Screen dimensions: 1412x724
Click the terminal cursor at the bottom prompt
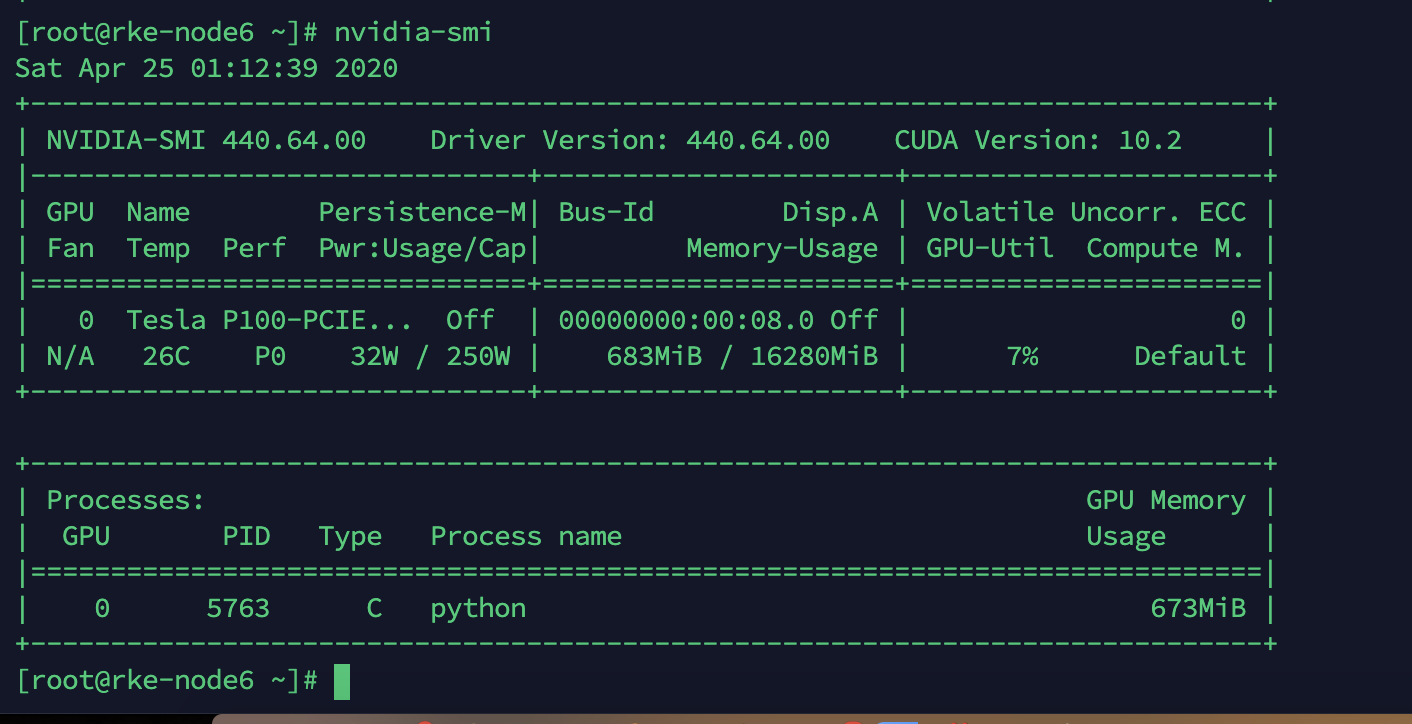coord(342,681)
